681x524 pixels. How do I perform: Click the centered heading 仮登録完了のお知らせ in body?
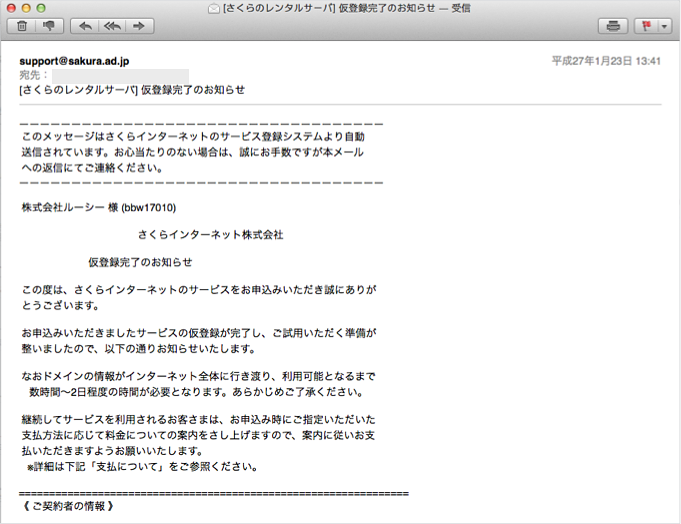pyautogui.click(x=140, y=262)
